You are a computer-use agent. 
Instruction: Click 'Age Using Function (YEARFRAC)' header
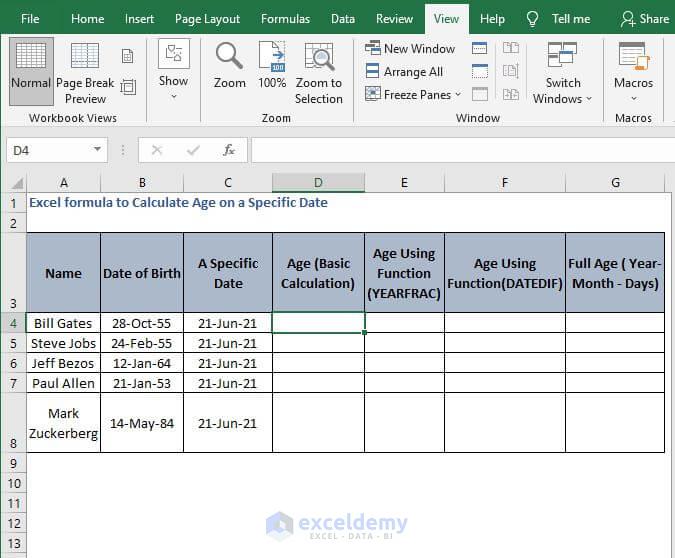click(404, 273)
